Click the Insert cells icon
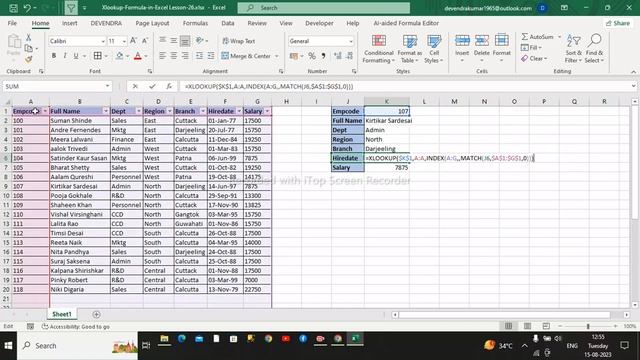Viewport: 640px width, 360px height. click(x=462, y=48)
